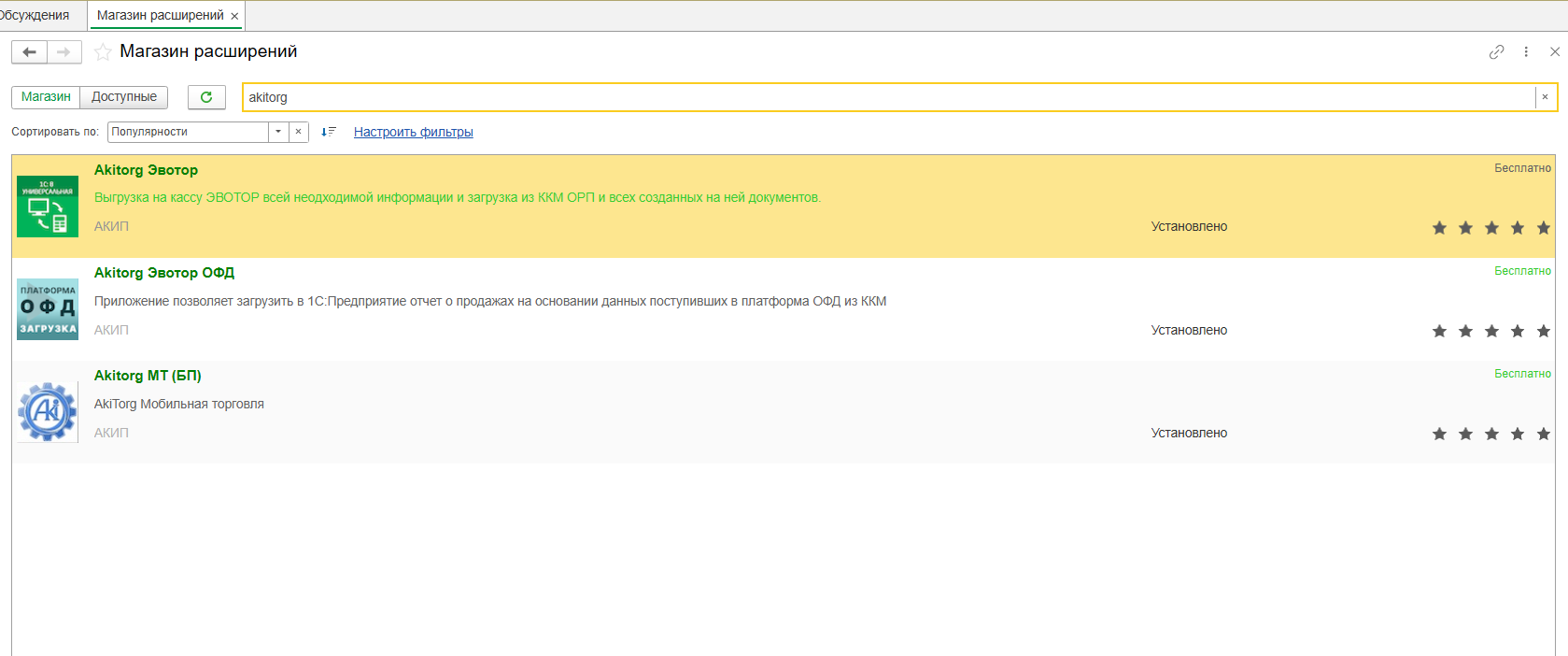Image resolution: width=1568 pixels, height=656 pixels.
Task: Open Akitorg Эвотор ОФД extension icon
Action: 48,309
